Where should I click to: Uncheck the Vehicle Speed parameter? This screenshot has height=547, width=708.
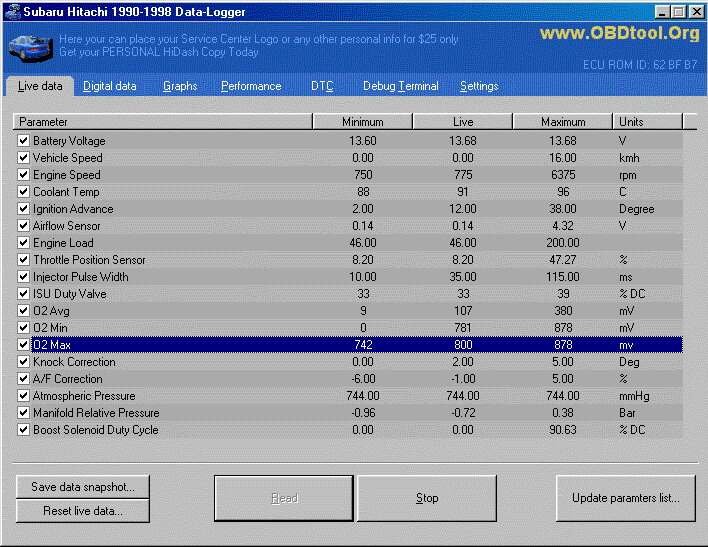click(x=23, y=158)
